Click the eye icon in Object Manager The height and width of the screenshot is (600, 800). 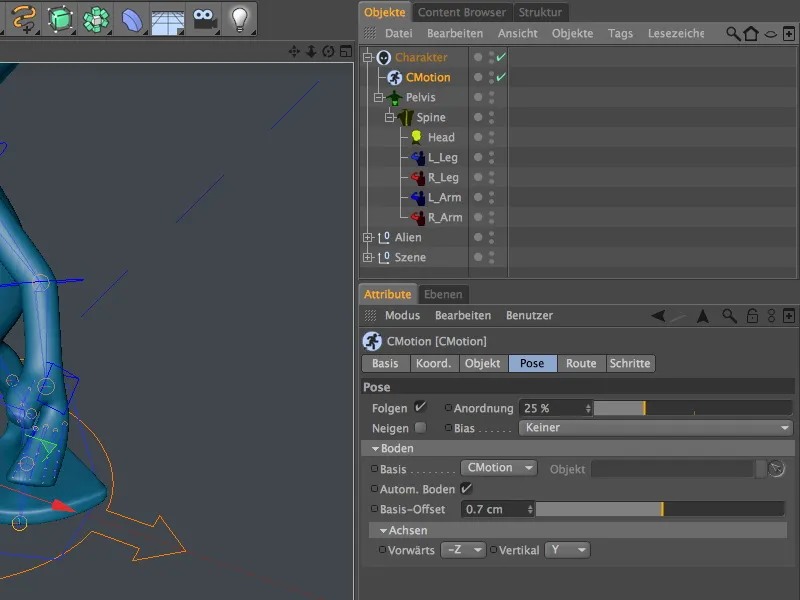(x=770, y=34)
